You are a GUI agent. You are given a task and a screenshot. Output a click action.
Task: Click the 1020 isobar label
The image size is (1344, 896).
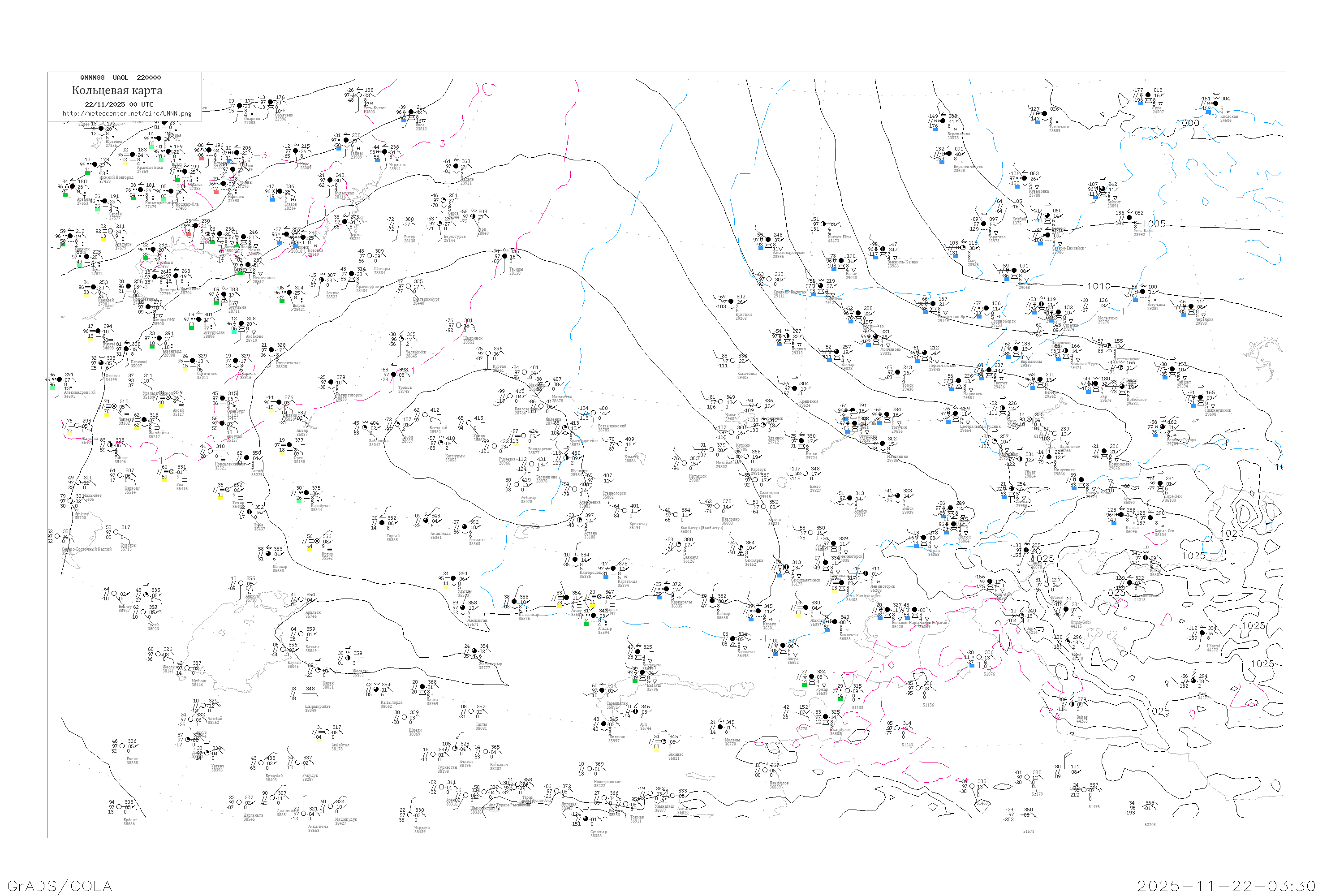coord(1232,533)
